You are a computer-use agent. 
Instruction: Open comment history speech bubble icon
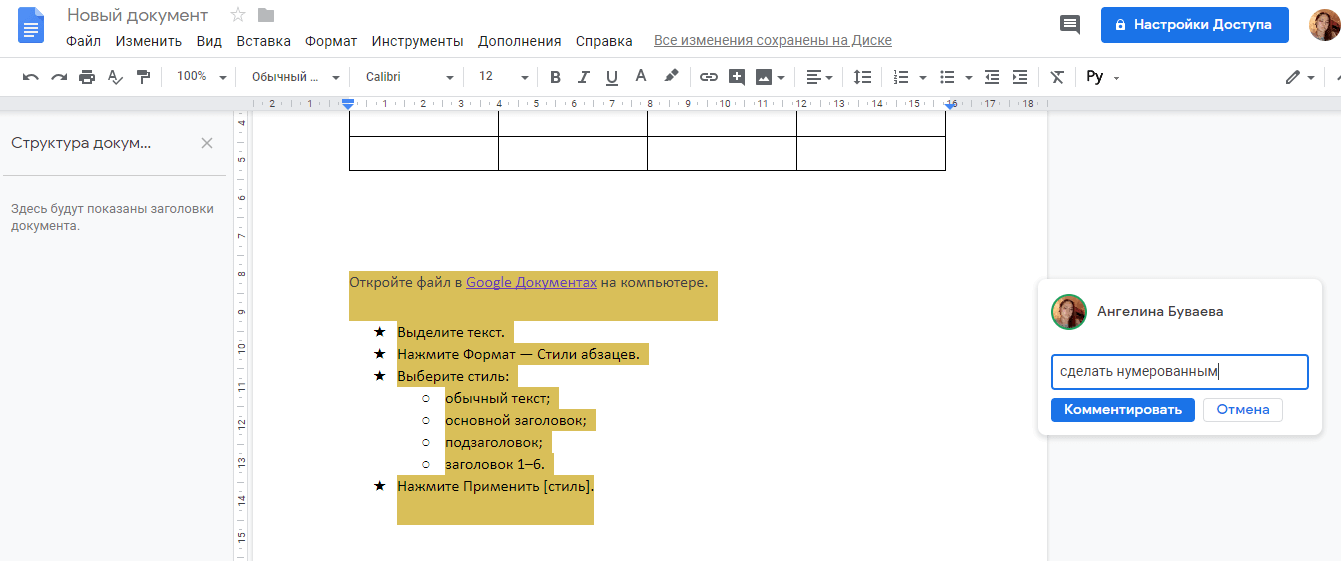[1070, 24]
